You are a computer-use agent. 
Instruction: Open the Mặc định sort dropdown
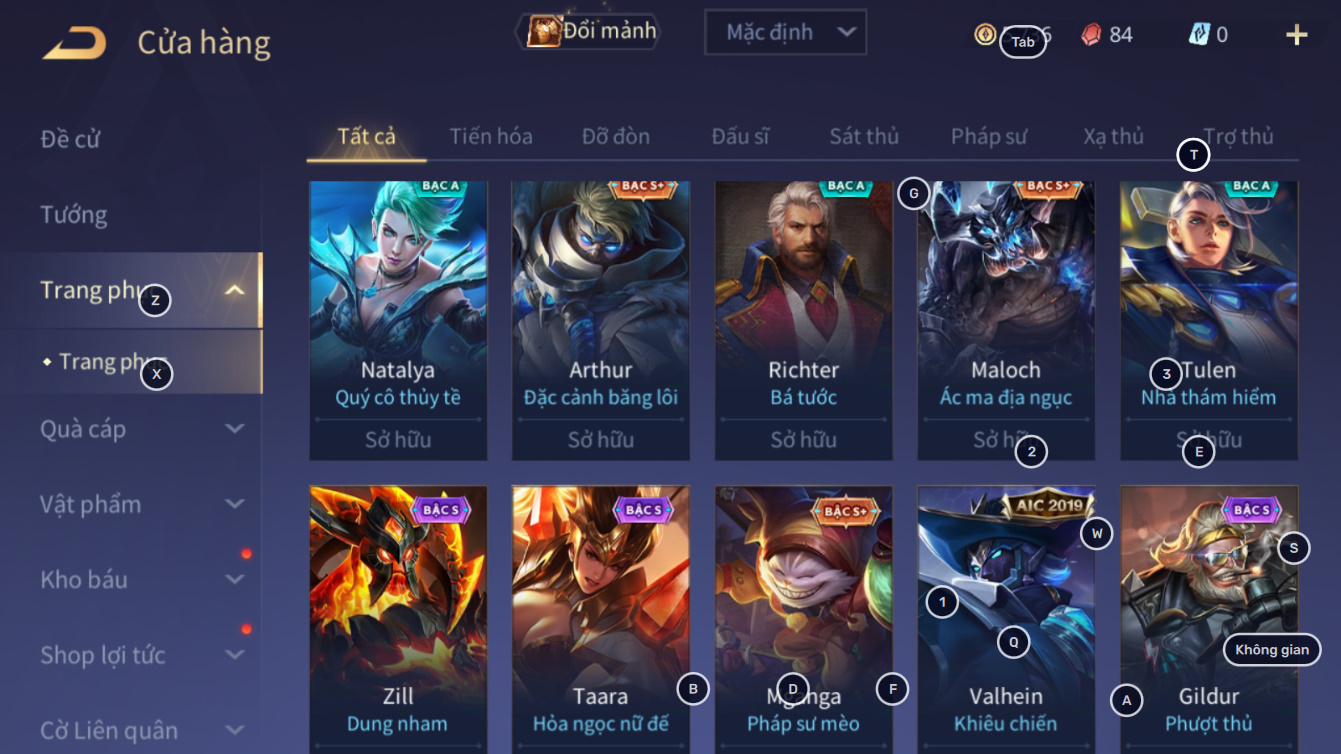785,33
